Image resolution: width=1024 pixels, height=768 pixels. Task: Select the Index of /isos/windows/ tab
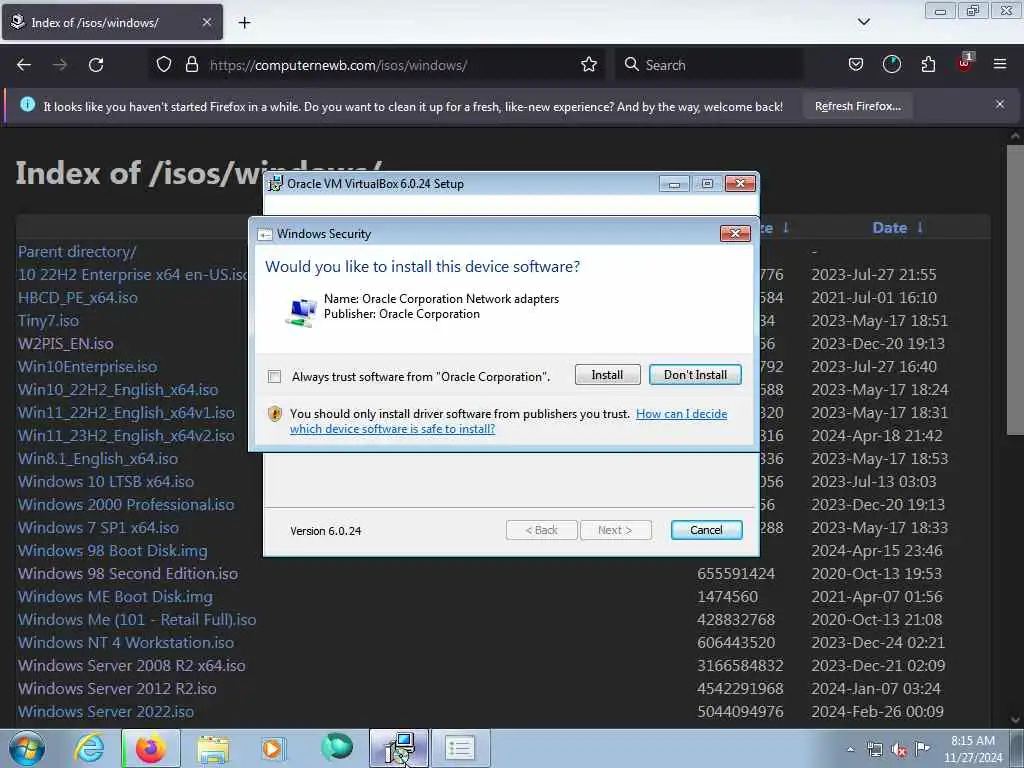(x=112, y=22)
